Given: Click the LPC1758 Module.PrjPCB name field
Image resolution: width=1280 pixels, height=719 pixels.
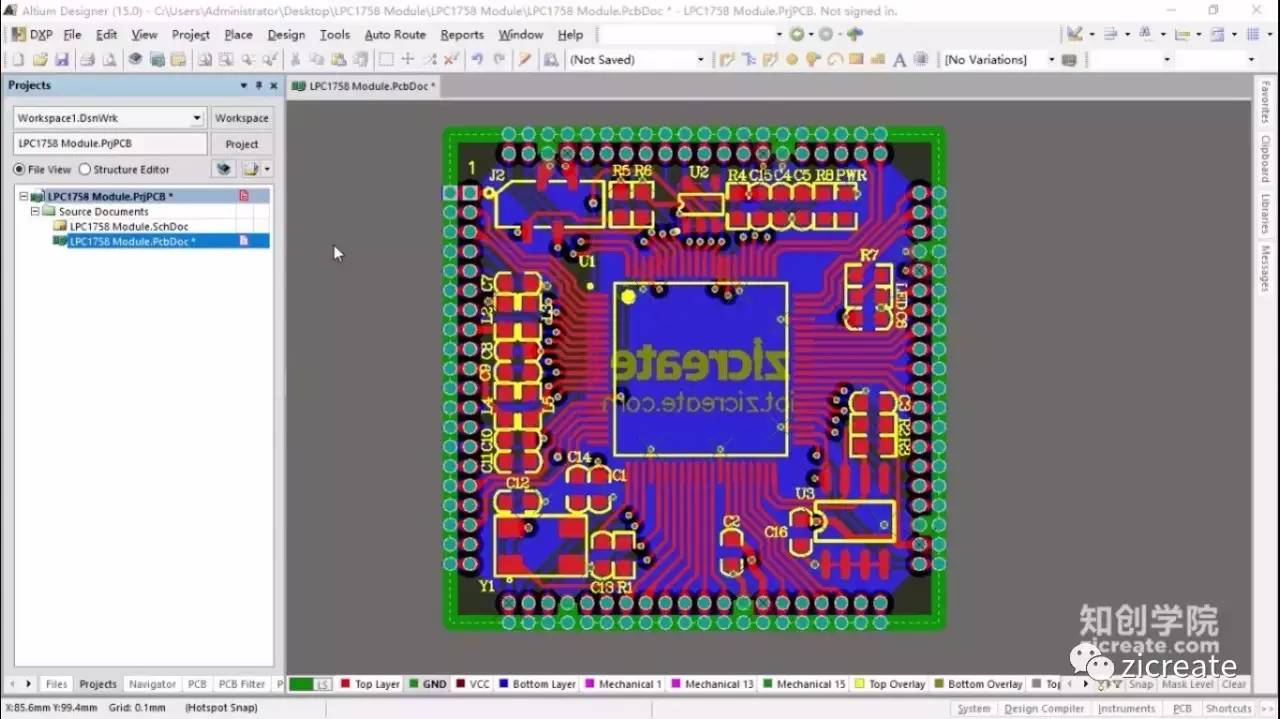Looking at the screenshot, I should [x=110, y=144].
